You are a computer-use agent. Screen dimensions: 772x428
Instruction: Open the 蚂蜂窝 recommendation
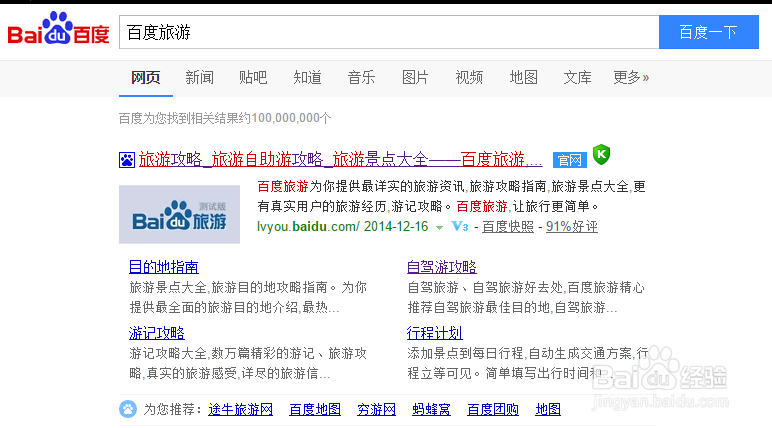pyautogui.click(x=431, y=409)
